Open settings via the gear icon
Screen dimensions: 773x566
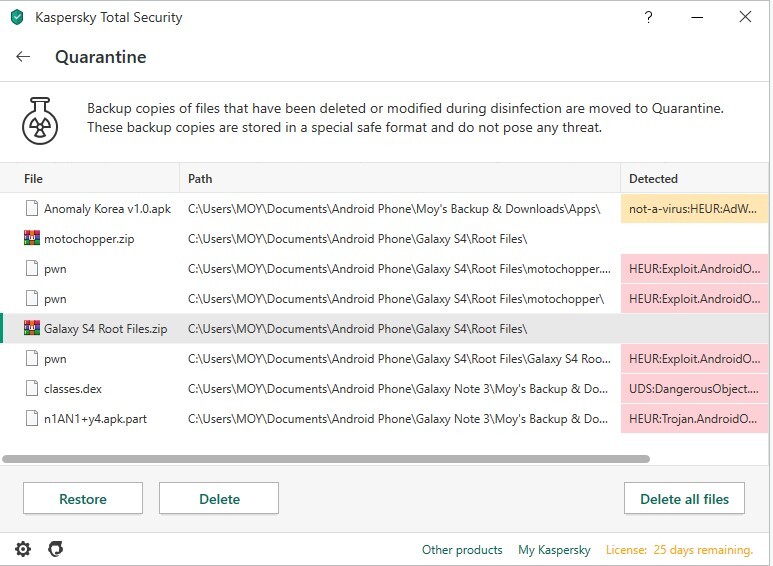(23, 549)
